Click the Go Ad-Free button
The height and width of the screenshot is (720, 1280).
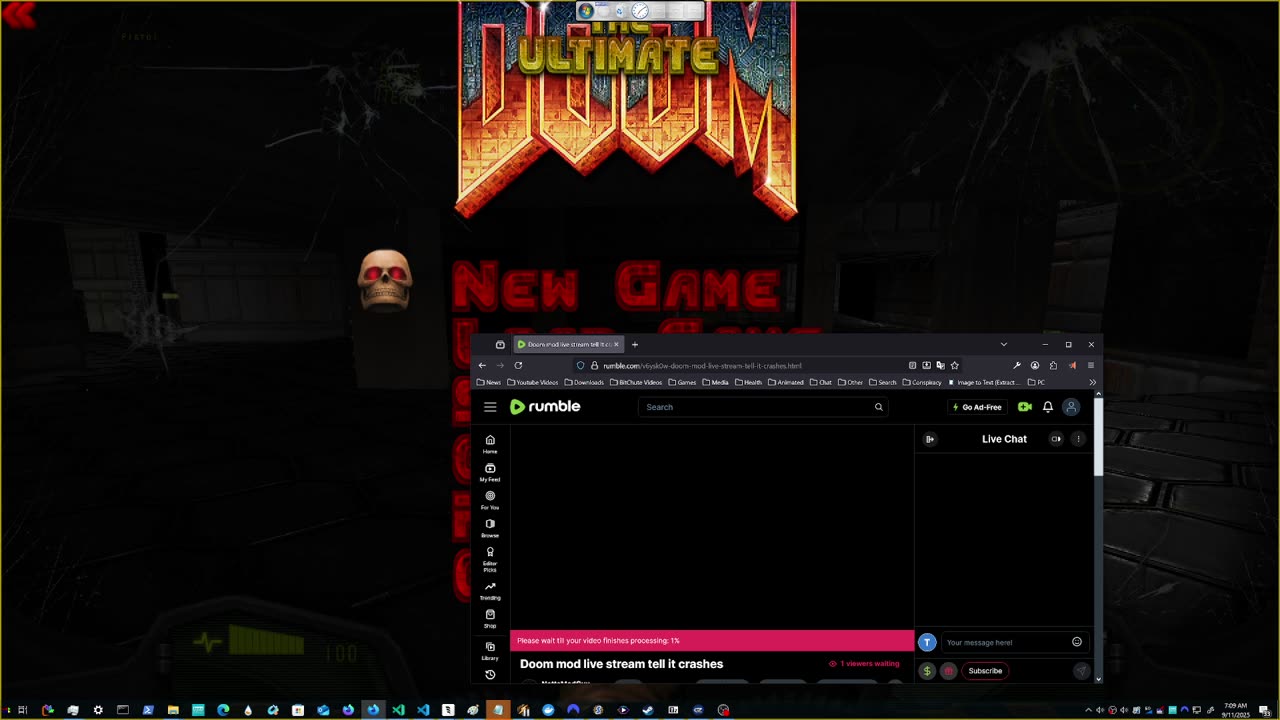point(977,407)
